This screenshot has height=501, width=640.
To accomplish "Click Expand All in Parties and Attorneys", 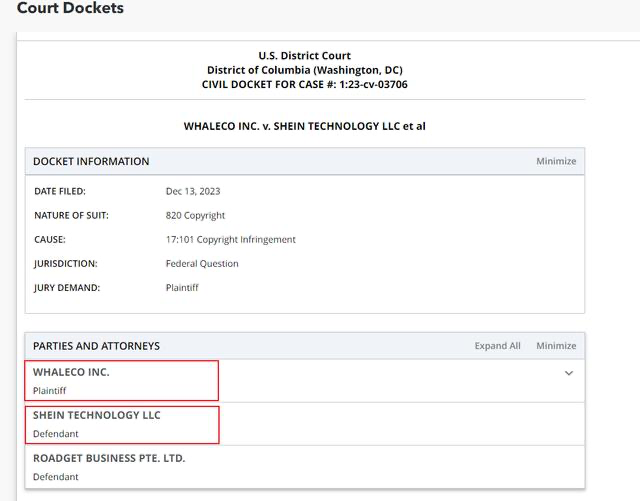I will (497, 346).
